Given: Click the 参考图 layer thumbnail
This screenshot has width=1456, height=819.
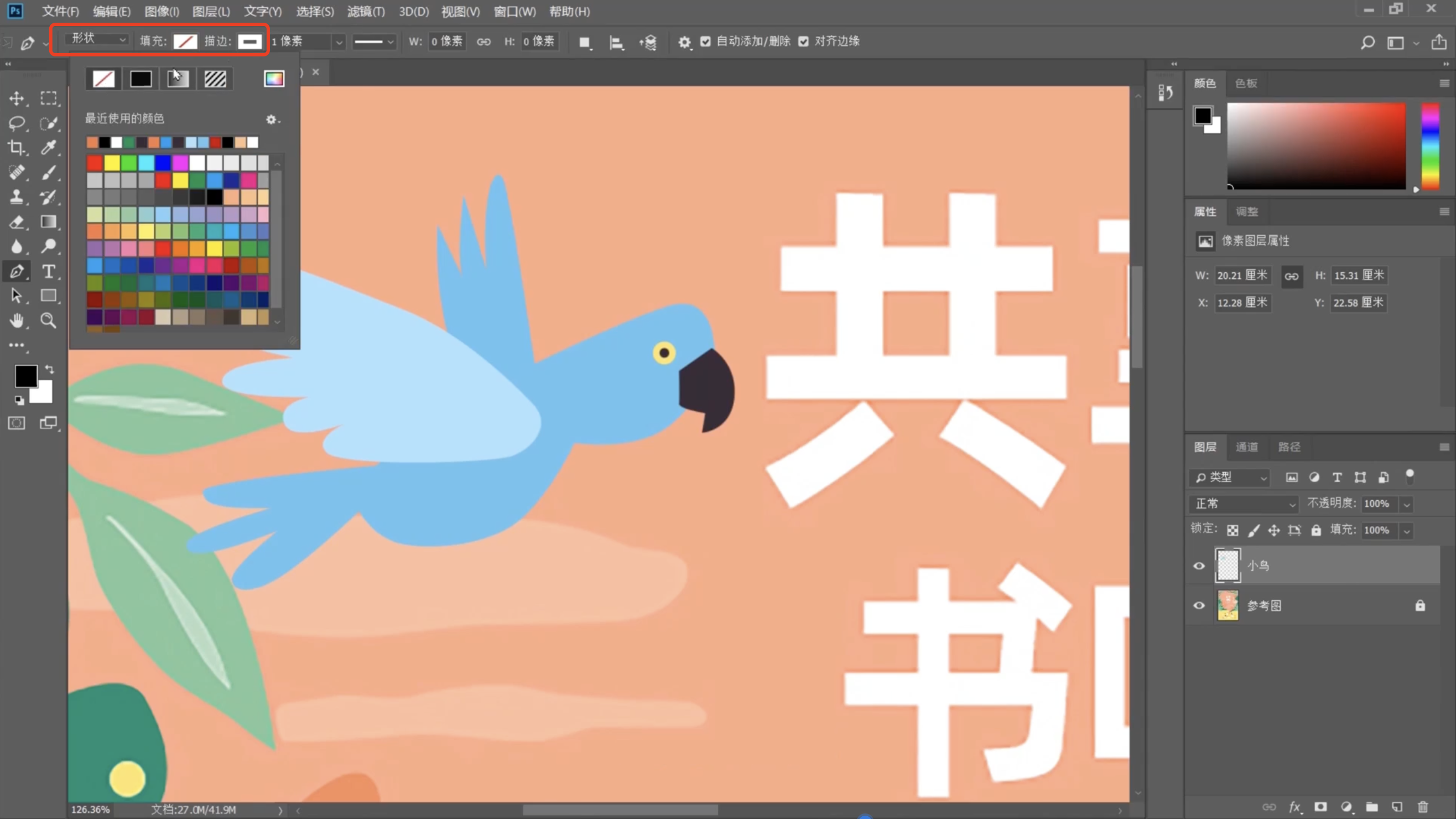Looking at the screenshot, I should (x=1228, y=605).
